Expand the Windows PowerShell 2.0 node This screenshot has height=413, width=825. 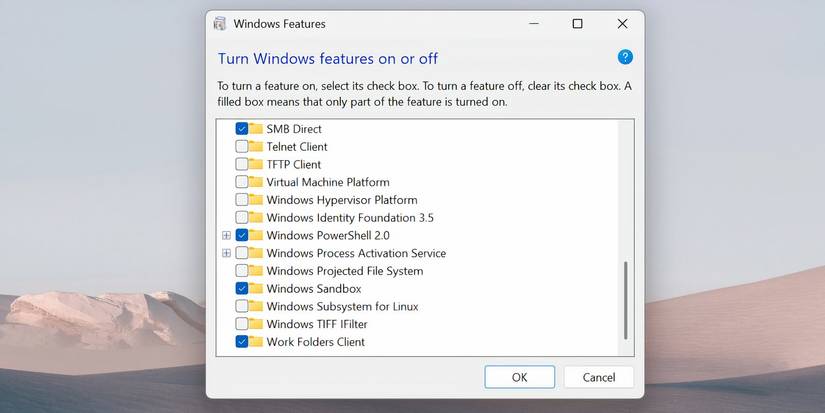tap(226, 236)
